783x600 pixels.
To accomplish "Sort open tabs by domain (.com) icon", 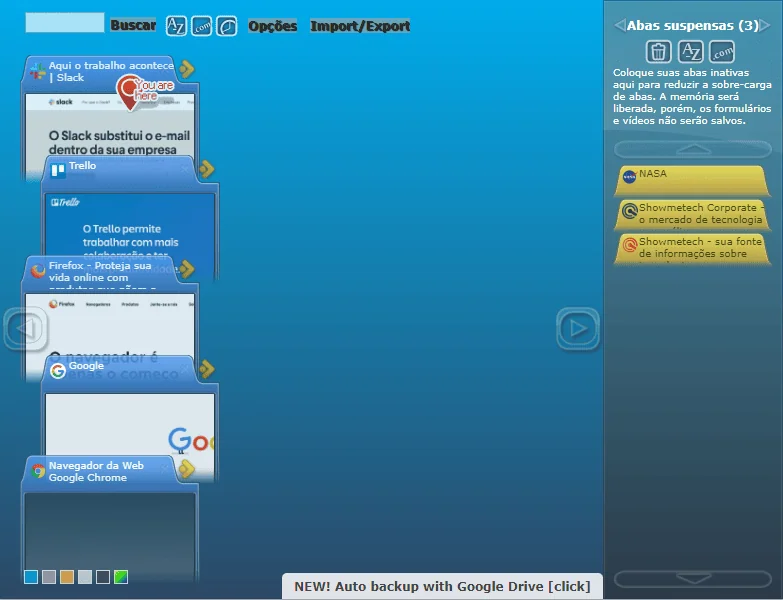I will (x=202, y=26).
